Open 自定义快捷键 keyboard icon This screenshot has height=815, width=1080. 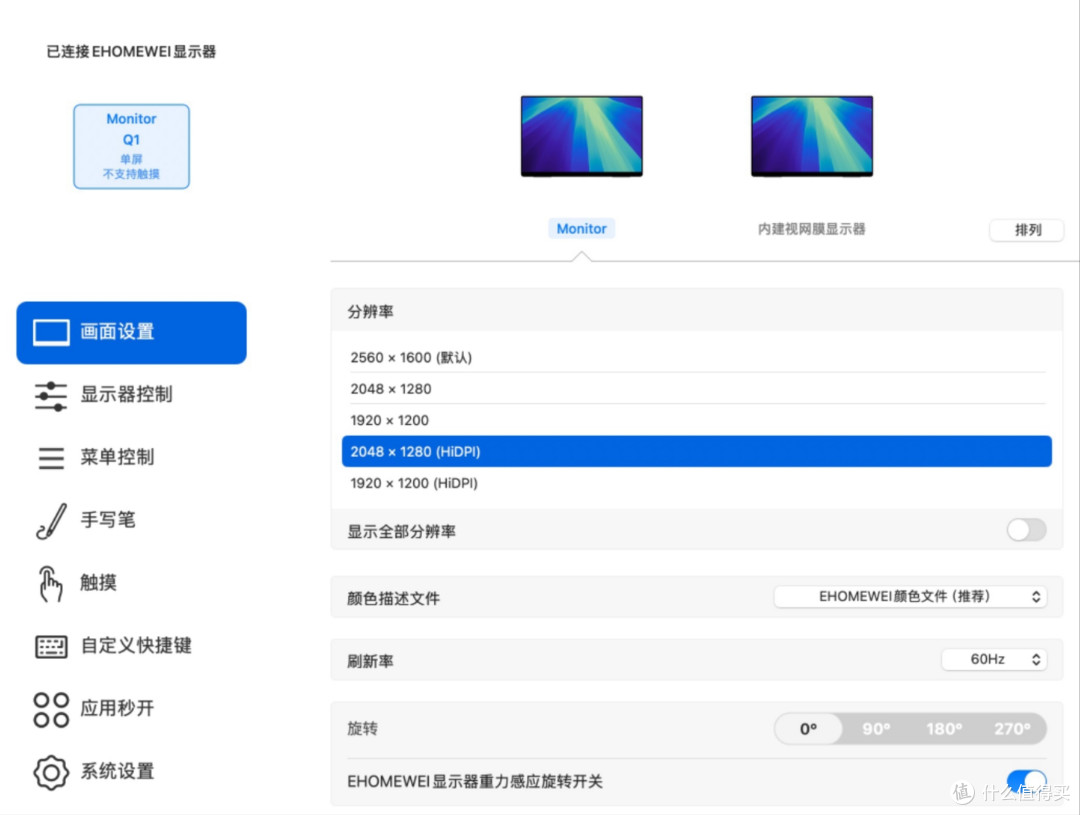51,646
